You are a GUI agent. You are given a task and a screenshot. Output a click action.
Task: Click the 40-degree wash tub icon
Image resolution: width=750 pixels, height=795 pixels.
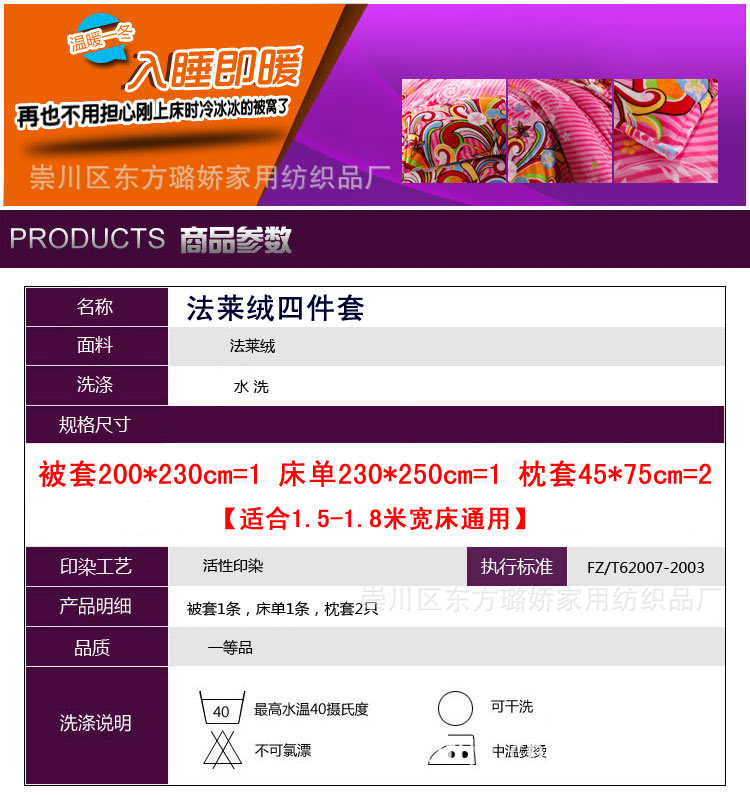[x=222, y=707]
